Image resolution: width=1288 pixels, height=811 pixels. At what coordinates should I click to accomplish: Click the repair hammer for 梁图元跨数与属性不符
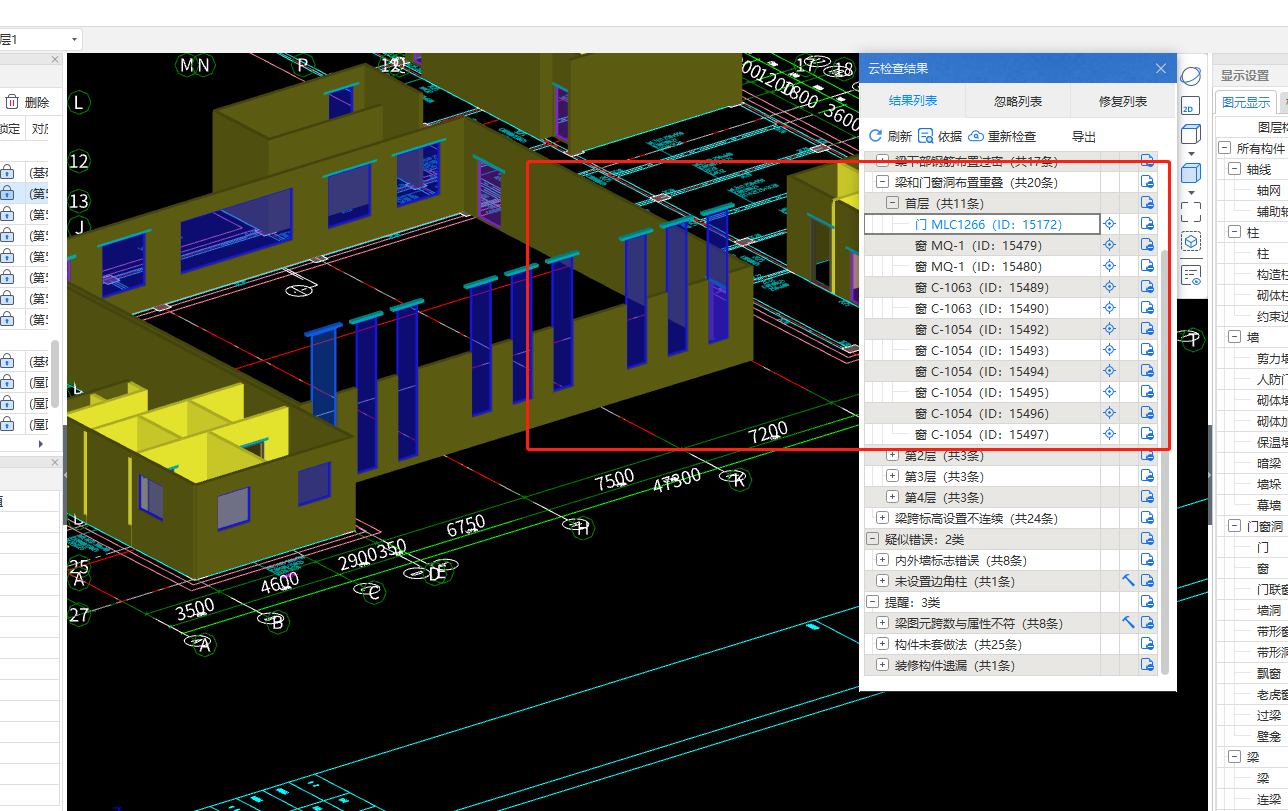click(1128, 623)
